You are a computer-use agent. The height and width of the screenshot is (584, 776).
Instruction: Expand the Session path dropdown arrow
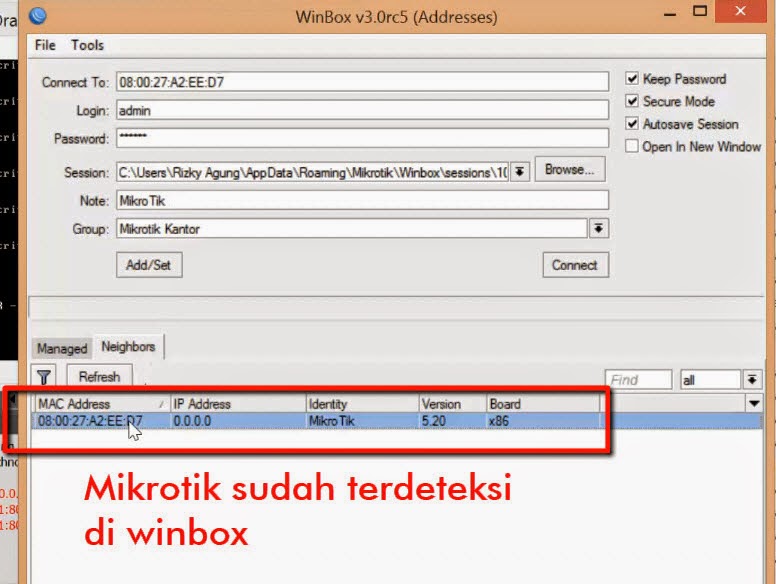click(x=520, y=172)
